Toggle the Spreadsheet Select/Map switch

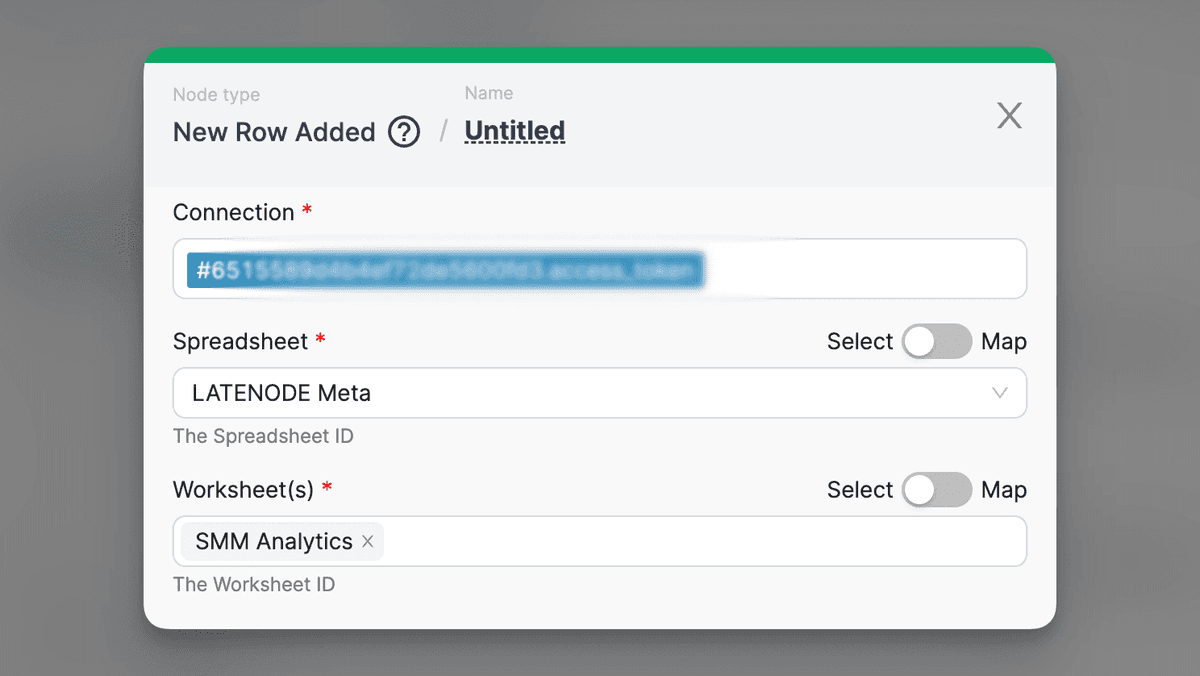click(936, 341)
